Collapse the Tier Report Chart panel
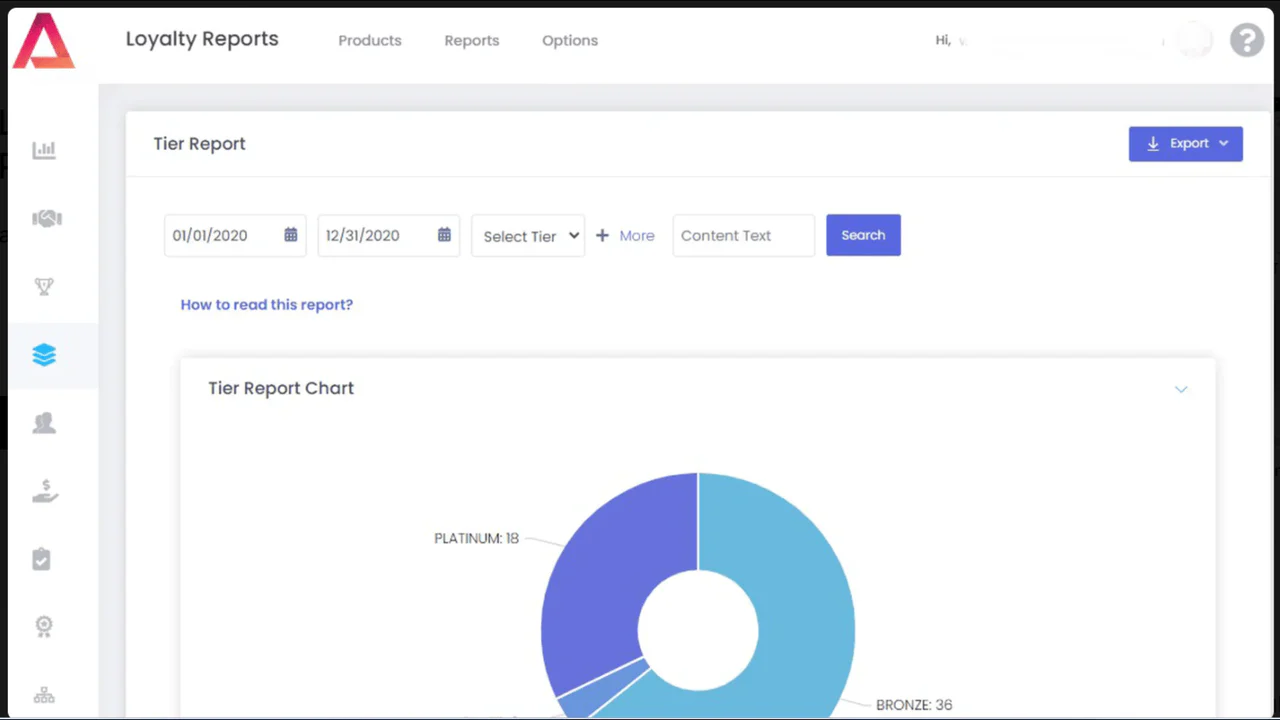1280x720 pixels. (x=1181, y=389)
